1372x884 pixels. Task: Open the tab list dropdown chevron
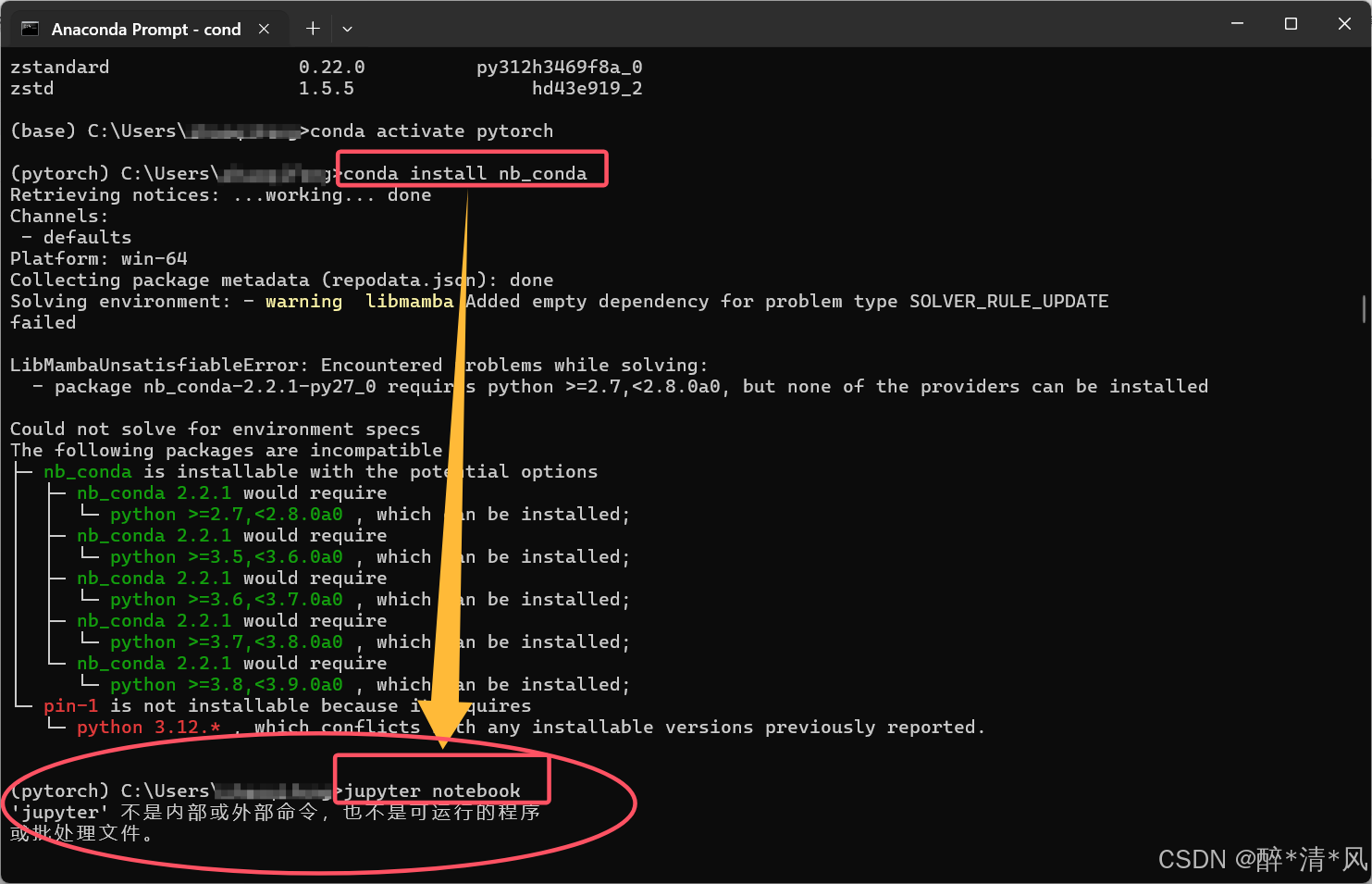click(346, 29)
